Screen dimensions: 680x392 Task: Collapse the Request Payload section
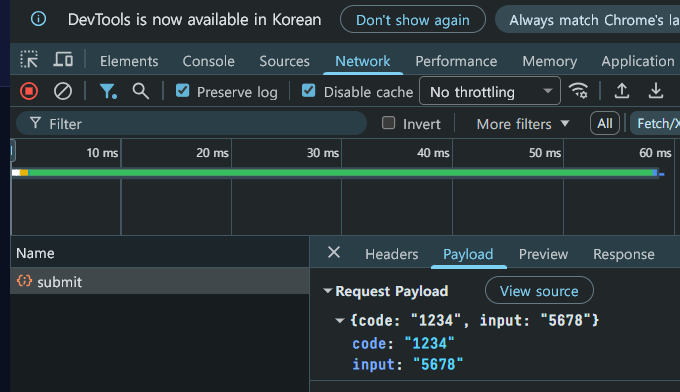tap(328, 291)
